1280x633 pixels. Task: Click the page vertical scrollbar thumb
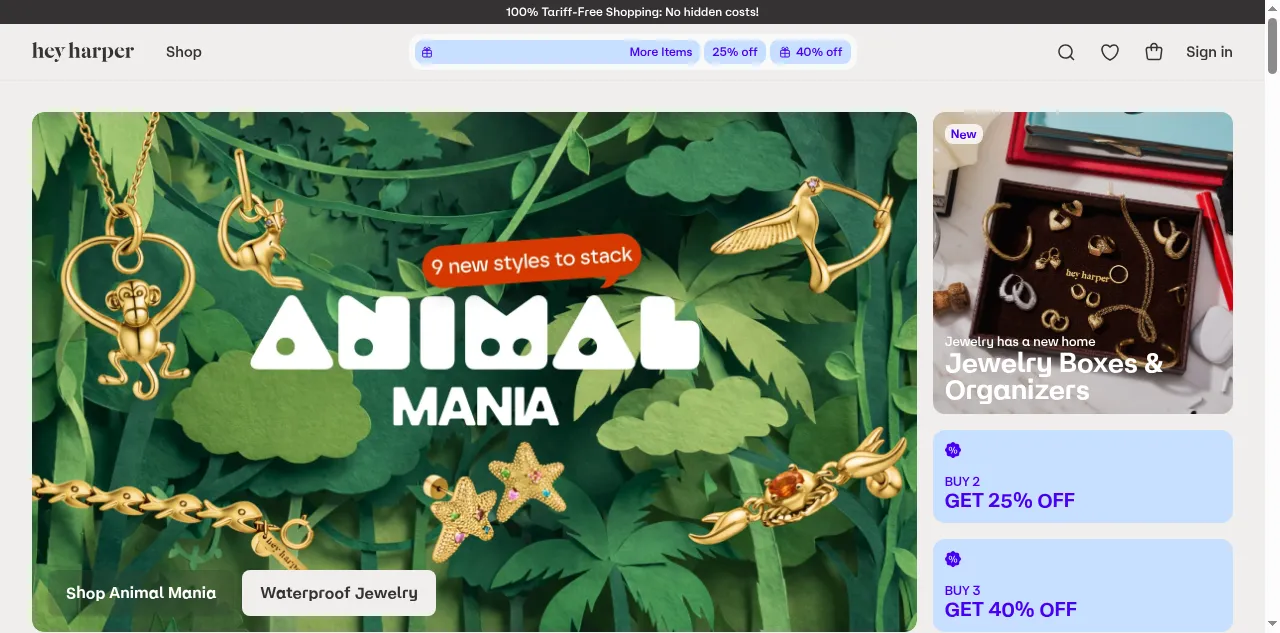[x=1272, y=44]
